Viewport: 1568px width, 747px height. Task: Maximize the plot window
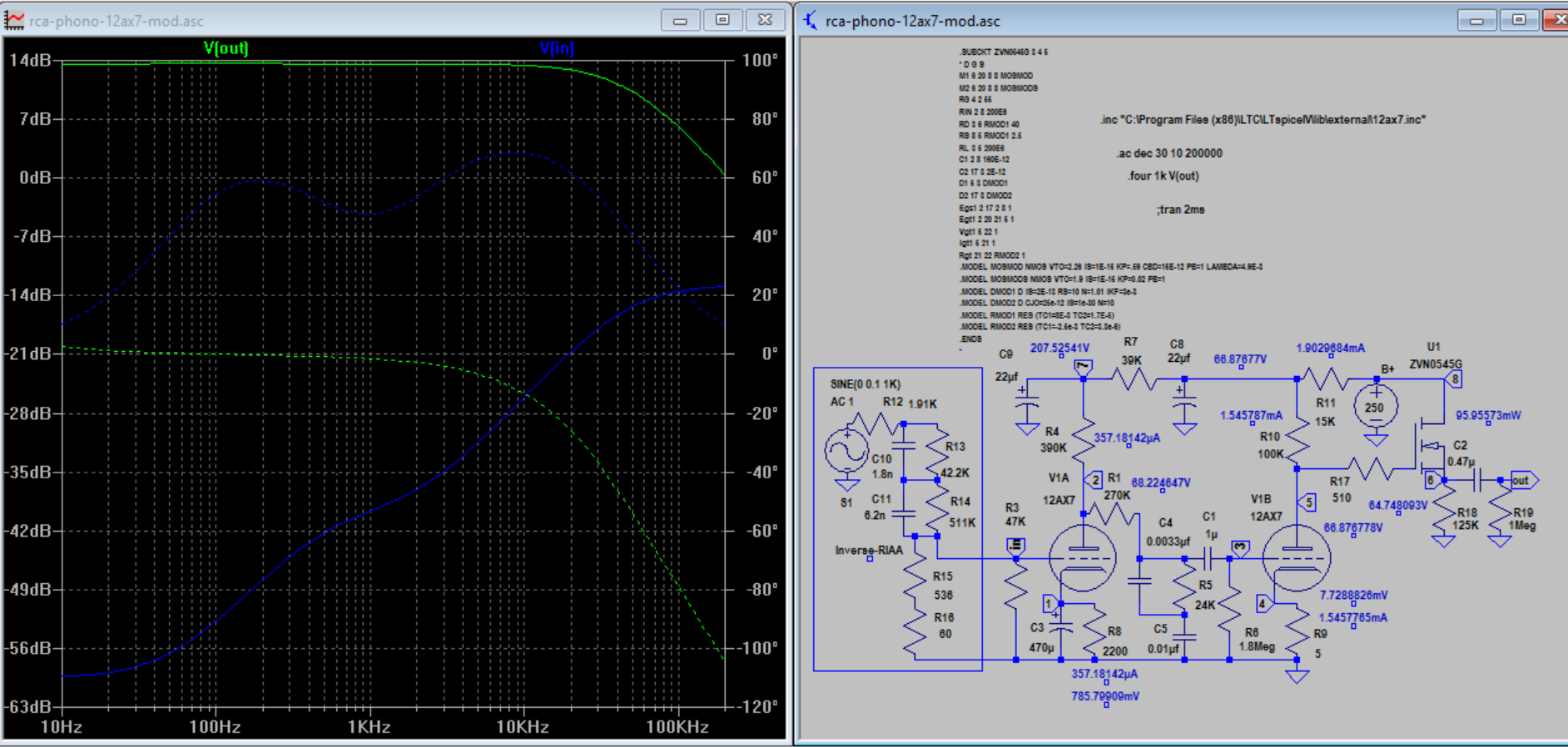[x=722, y=20]
